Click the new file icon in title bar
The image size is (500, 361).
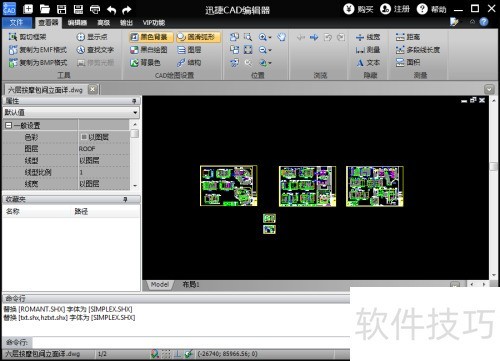pyautogui.click(x=28, y=9)
